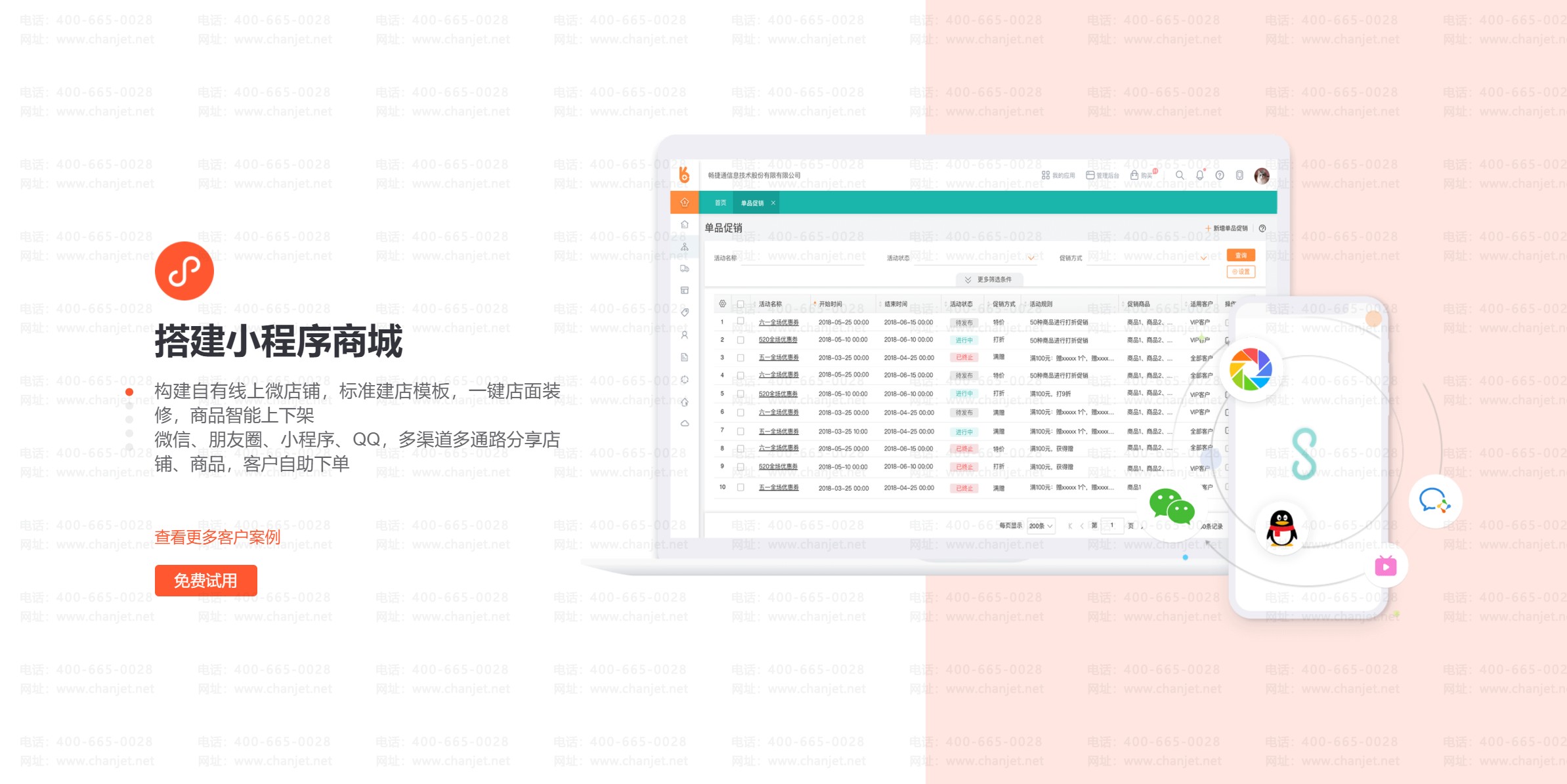This screenshot has width=1567, height=784.
Task: Open 管理后台 in the header
Action: (x=1103, y=175)
